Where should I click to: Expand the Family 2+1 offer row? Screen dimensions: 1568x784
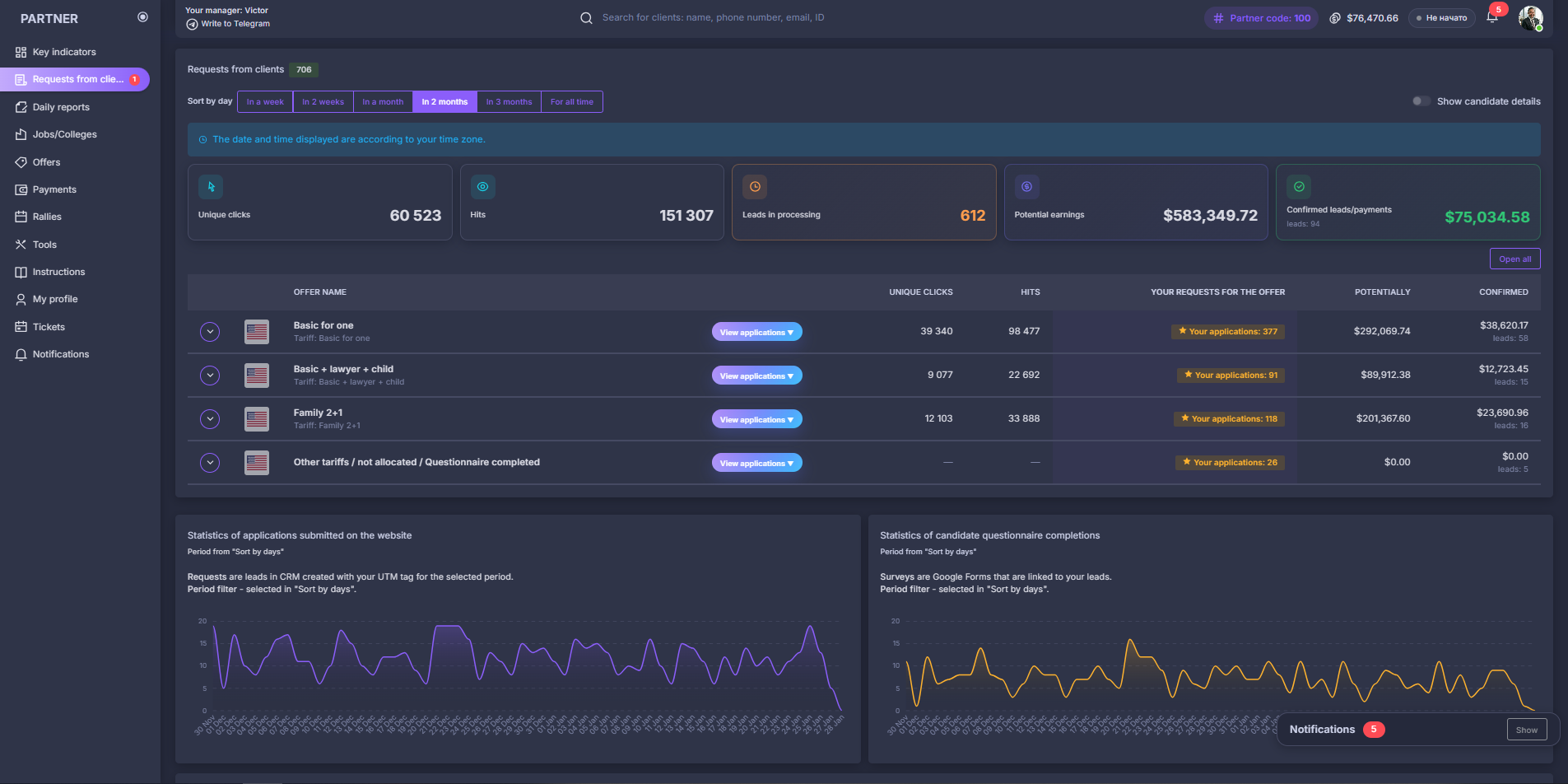210,418
